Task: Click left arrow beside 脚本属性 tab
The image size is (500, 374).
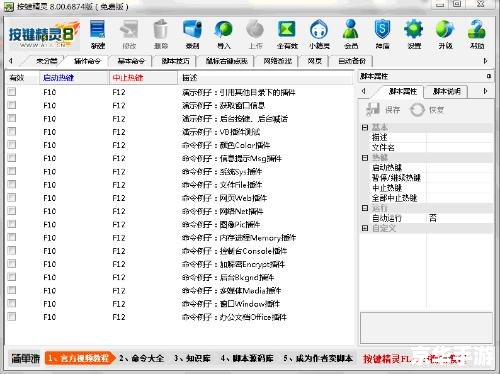Action: (x=364, y=91)
